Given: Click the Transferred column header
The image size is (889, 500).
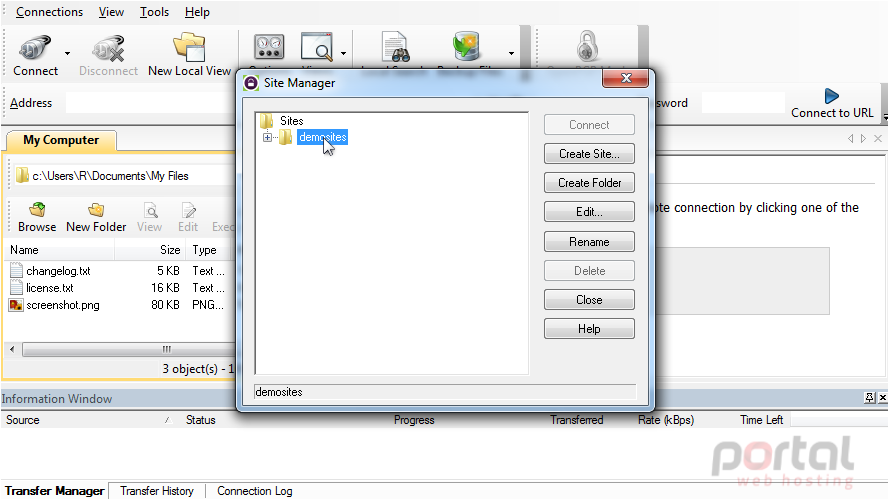Looking at the screenshot, I should point(576,420).
